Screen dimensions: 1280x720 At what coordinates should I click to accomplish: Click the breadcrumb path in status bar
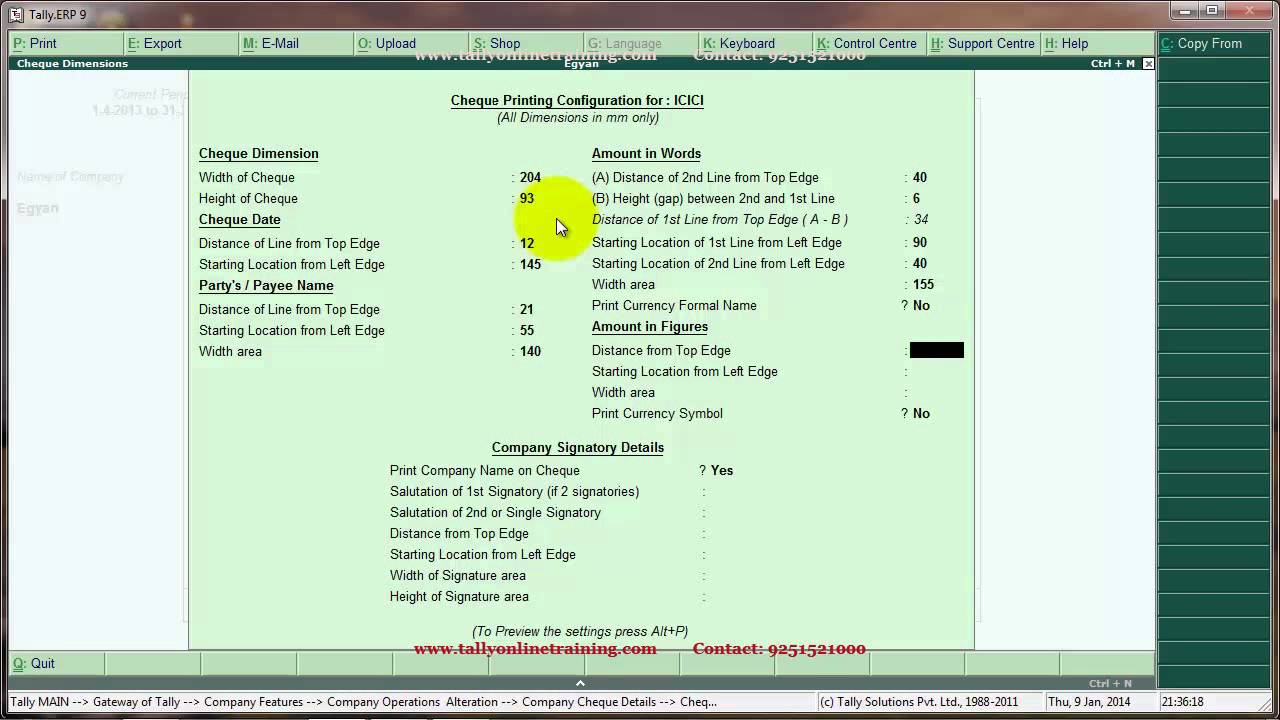[363, 702]
